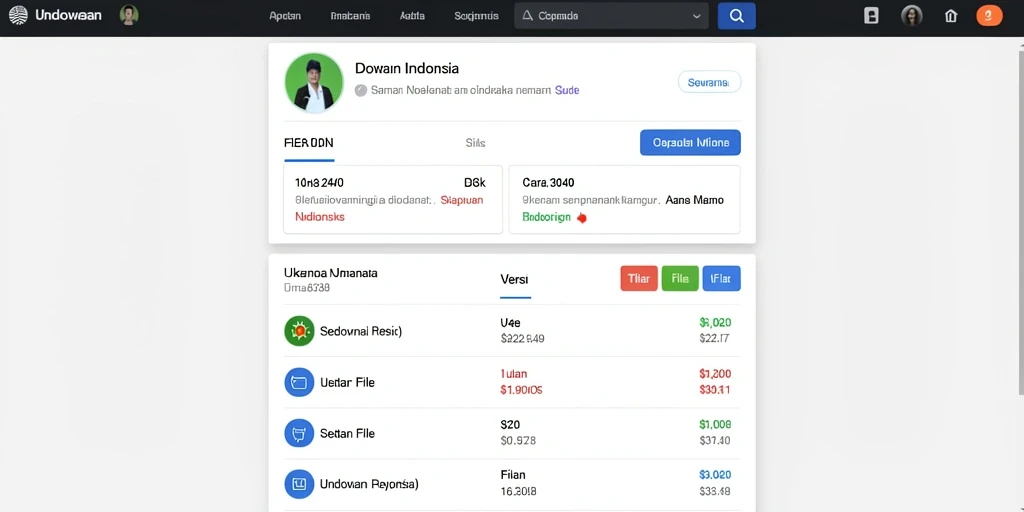The height and width of the screenshot is (512, 1024).
Task: Click the orange notification badge icon
Action: [x=989, y=16]
